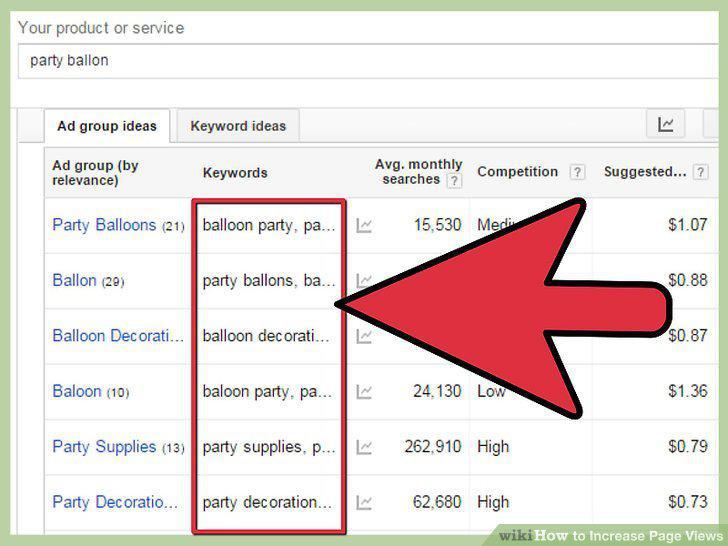This screenshot has height=546, width=728.
Task: Open the Party Decoratio... ad group link
Action: 115,502
